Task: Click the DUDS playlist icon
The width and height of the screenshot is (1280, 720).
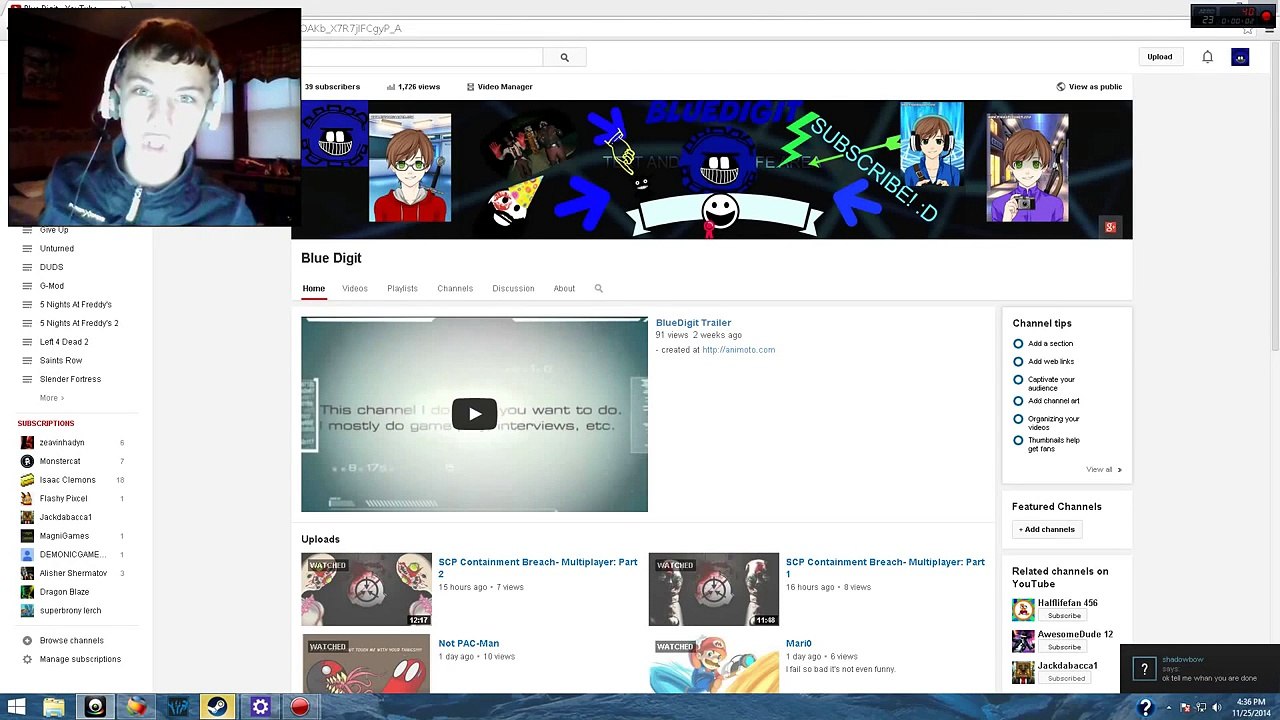Action: [27, 267]
